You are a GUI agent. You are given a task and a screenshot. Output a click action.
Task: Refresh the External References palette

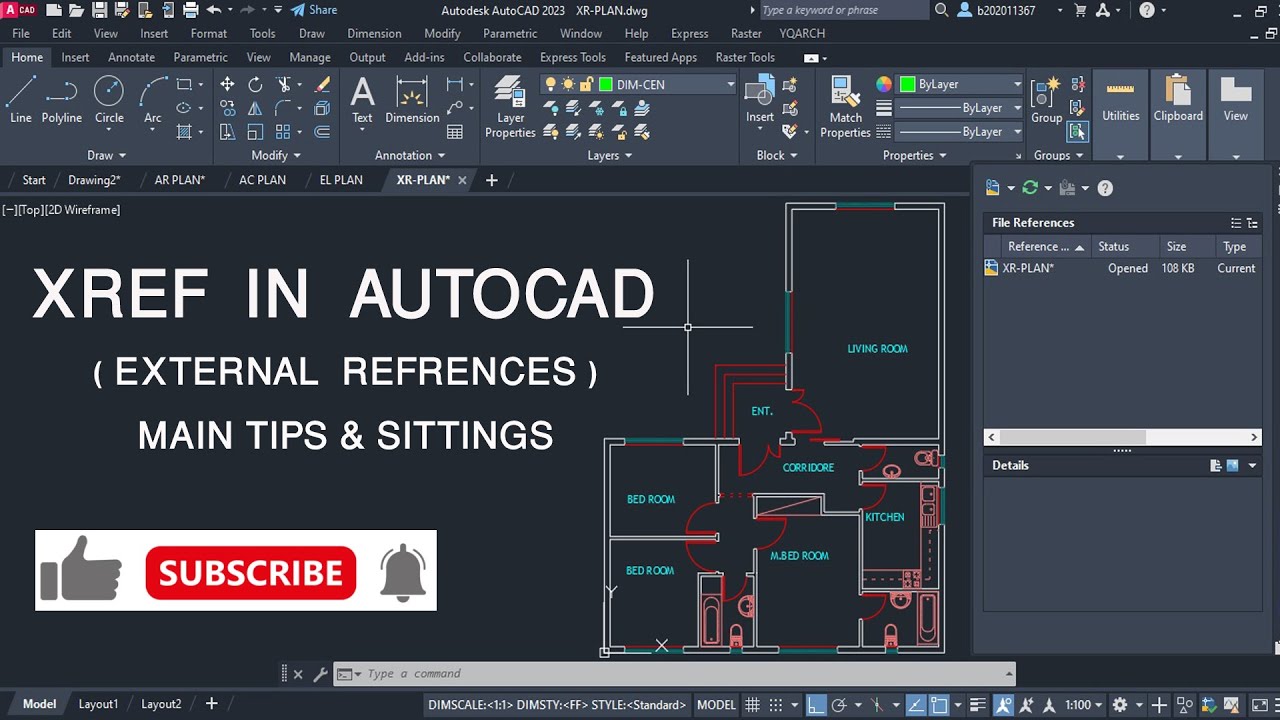coord(1030,188)
